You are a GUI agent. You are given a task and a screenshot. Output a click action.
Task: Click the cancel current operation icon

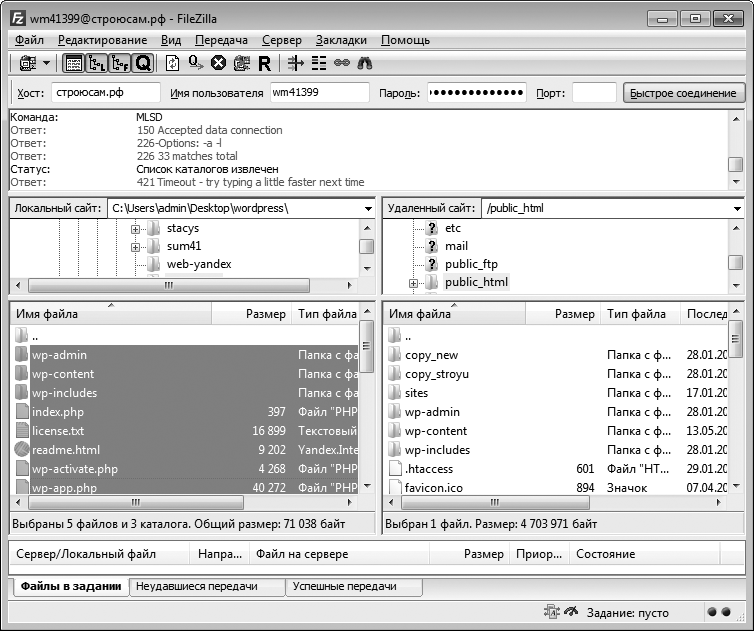(x=218, y=63)
